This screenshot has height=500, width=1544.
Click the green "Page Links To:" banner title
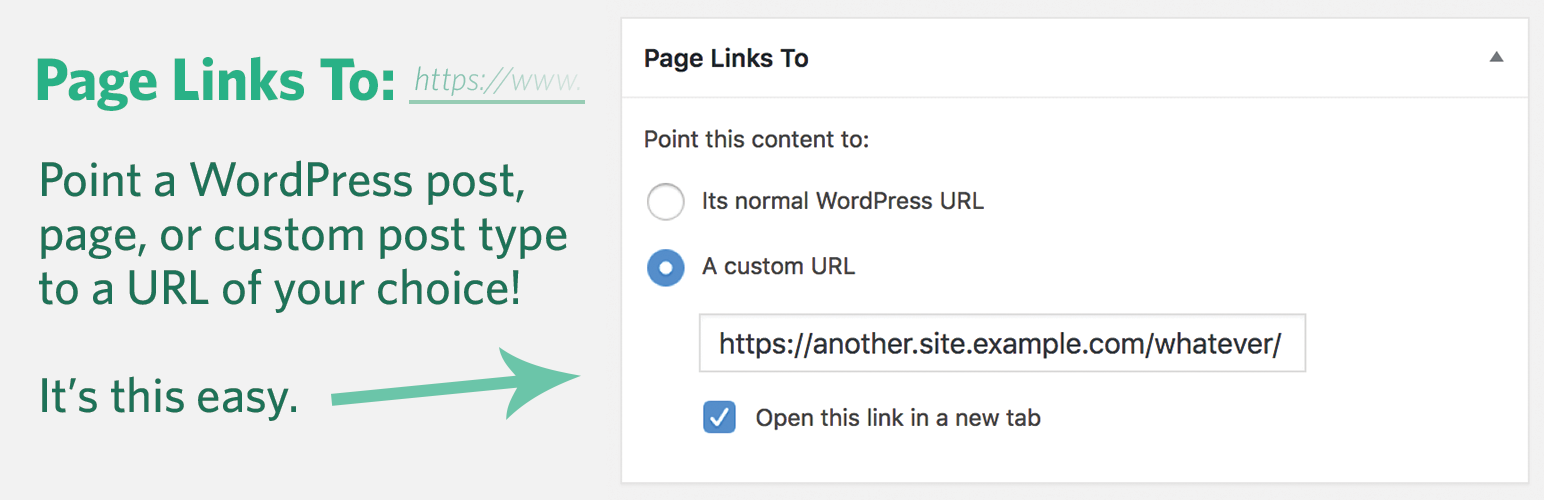point(216,80)
